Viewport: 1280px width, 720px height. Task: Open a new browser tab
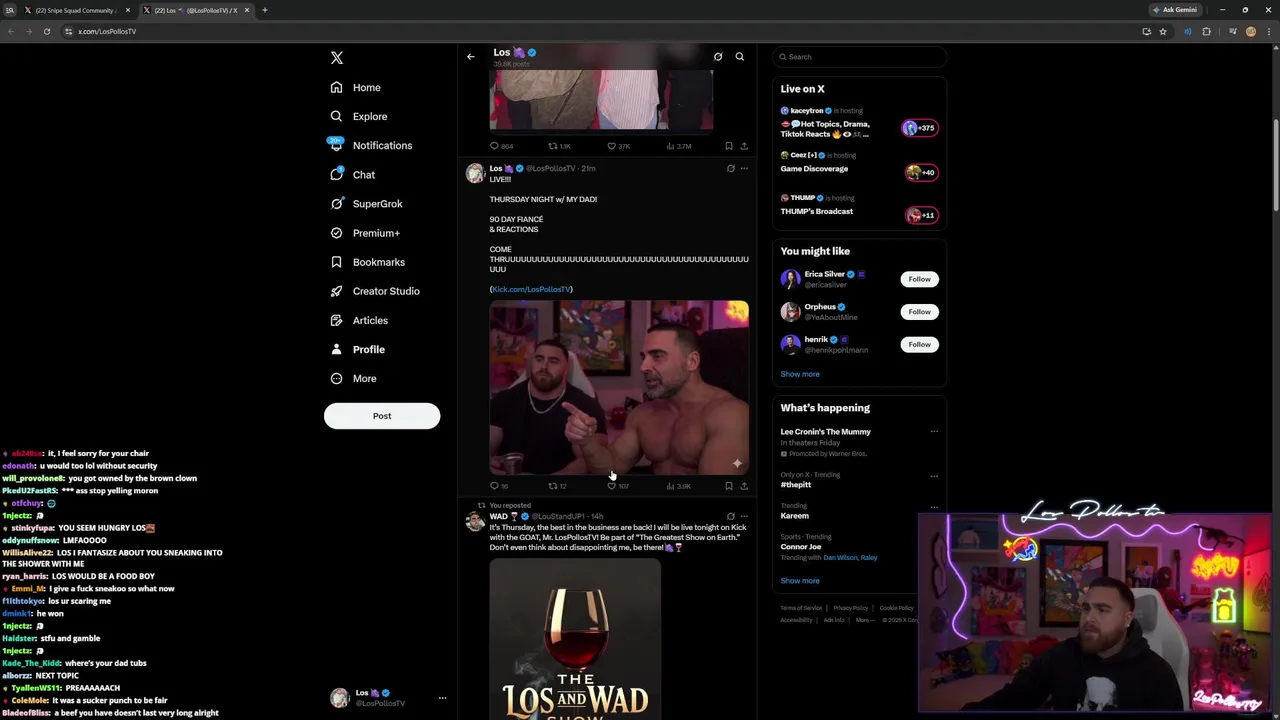click(265, 10)
